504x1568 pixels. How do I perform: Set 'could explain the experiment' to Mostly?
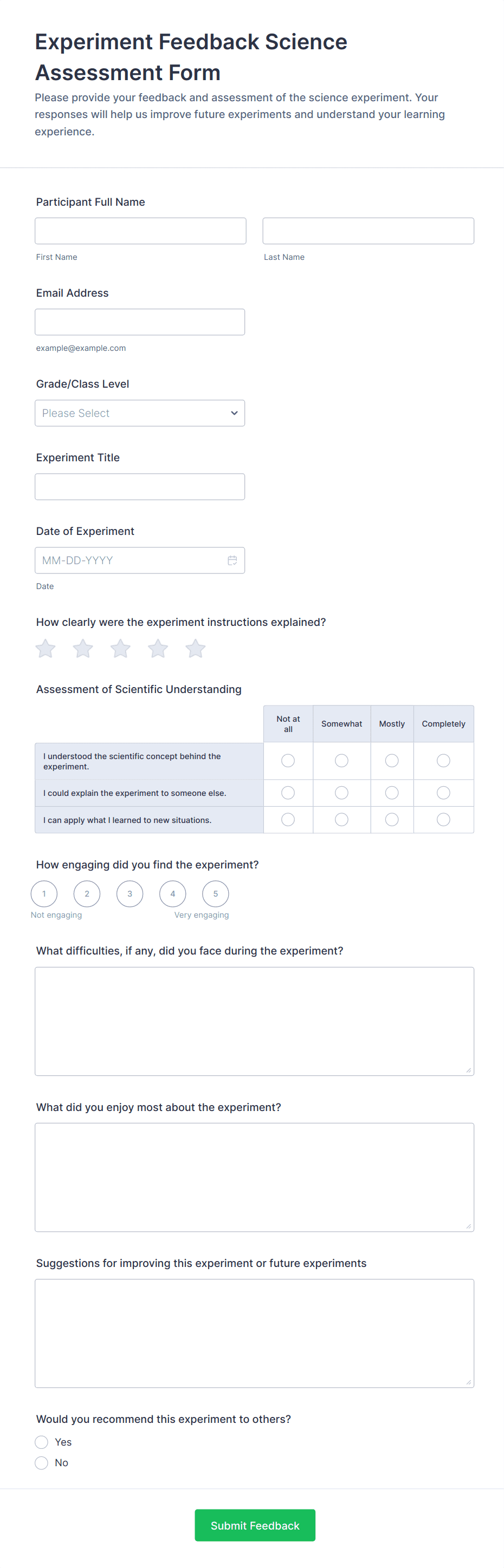392,793
